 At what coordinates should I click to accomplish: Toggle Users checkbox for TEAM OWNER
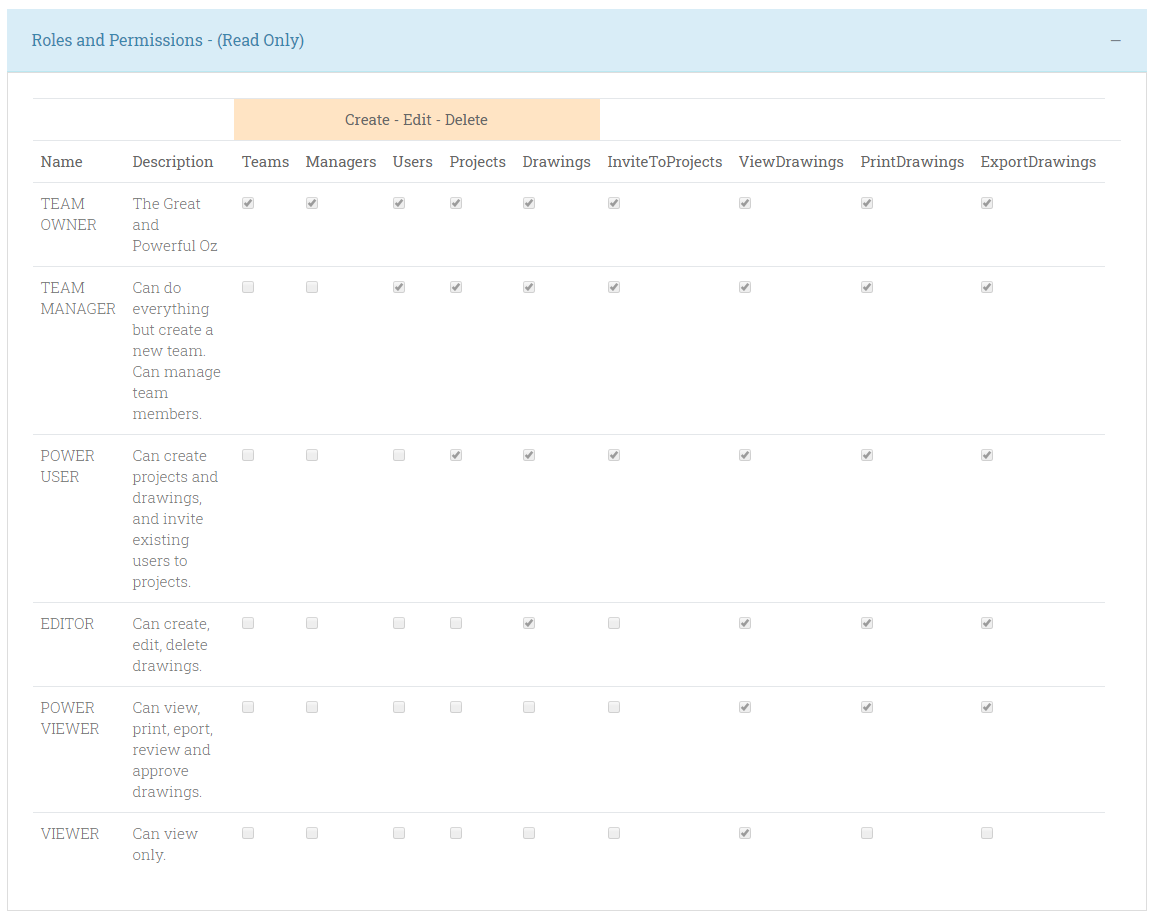[399, 203]
